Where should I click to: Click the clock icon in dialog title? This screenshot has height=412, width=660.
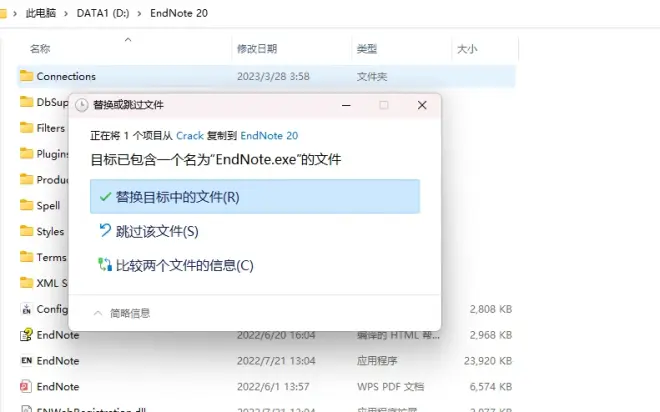tap(82, 105)
